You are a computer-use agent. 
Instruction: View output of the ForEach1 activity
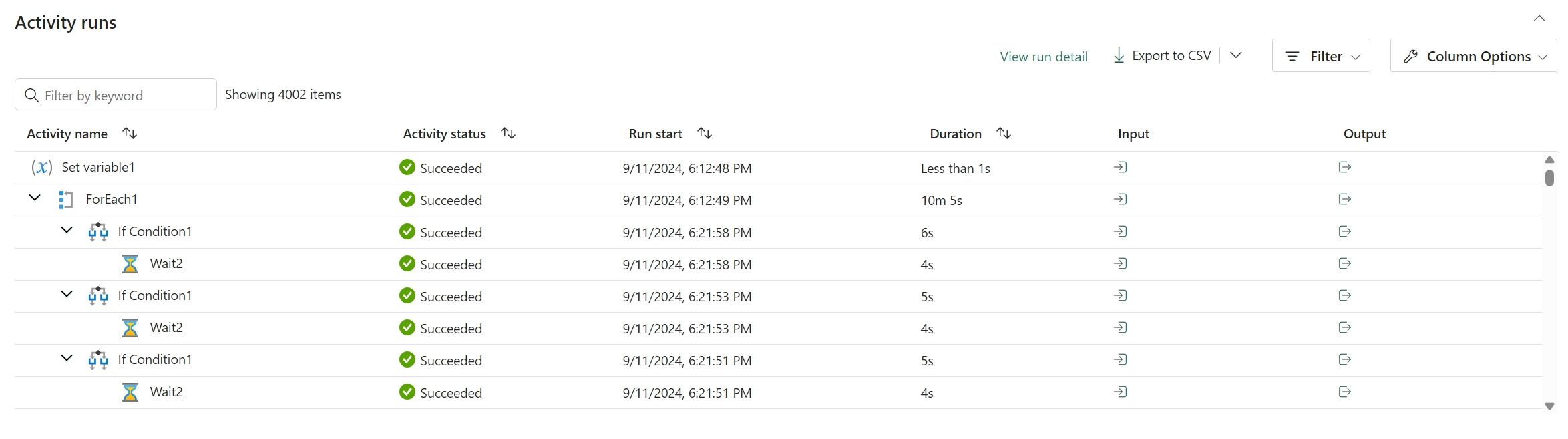click(x=1345, y=199)
